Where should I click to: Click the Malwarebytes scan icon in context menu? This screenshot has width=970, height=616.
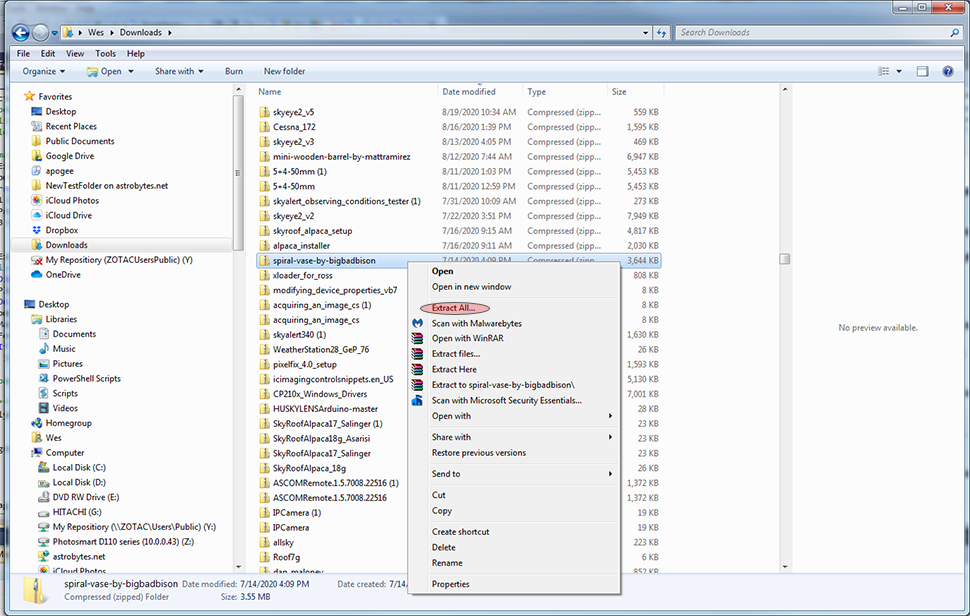coord(417,324)
